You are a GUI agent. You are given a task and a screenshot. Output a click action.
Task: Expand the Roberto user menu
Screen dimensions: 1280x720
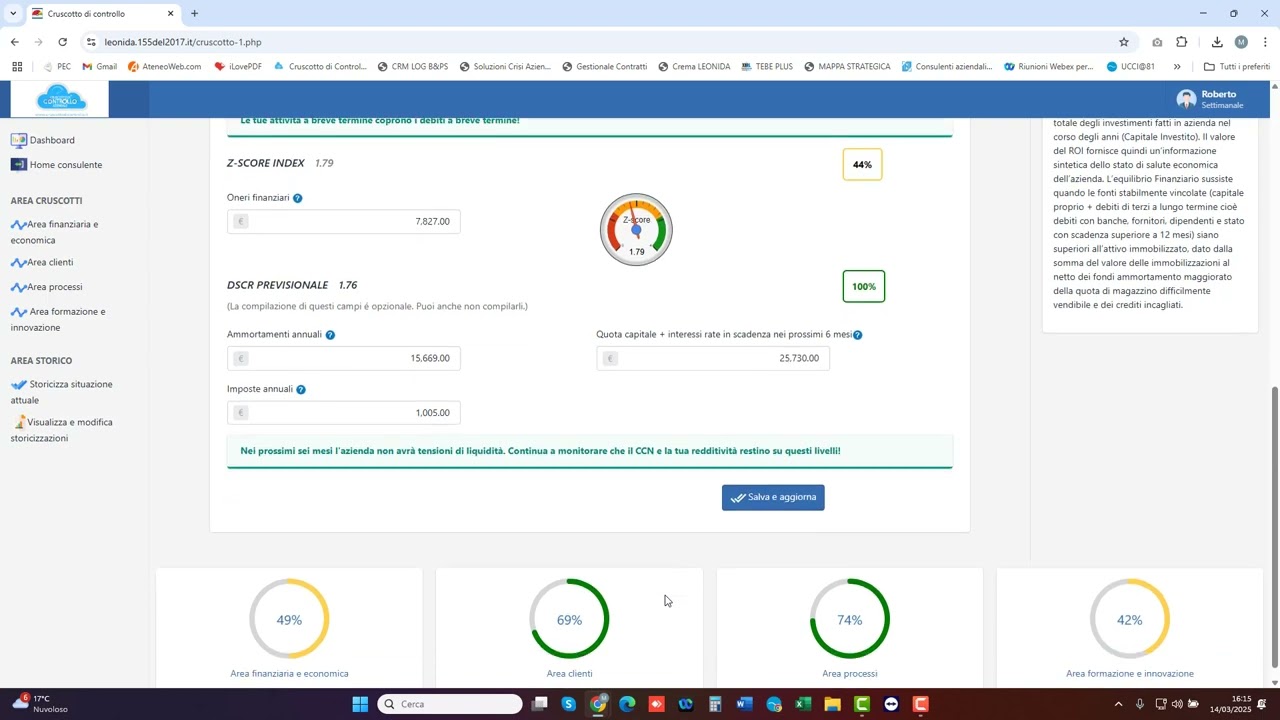pyautogui.click(x=1210, y=99)
